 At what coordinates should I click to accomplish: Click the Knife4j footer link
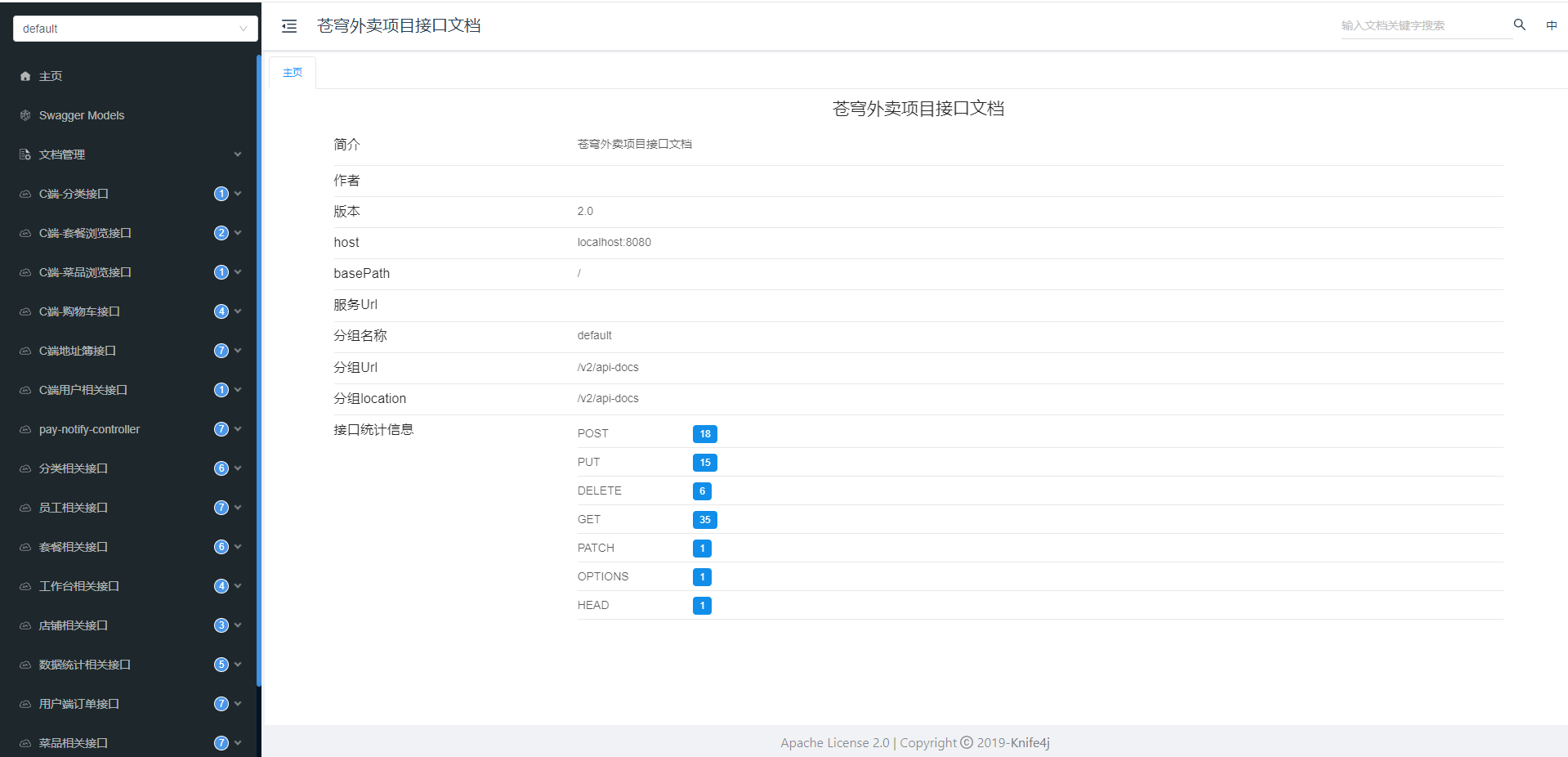click(1030, 743)
